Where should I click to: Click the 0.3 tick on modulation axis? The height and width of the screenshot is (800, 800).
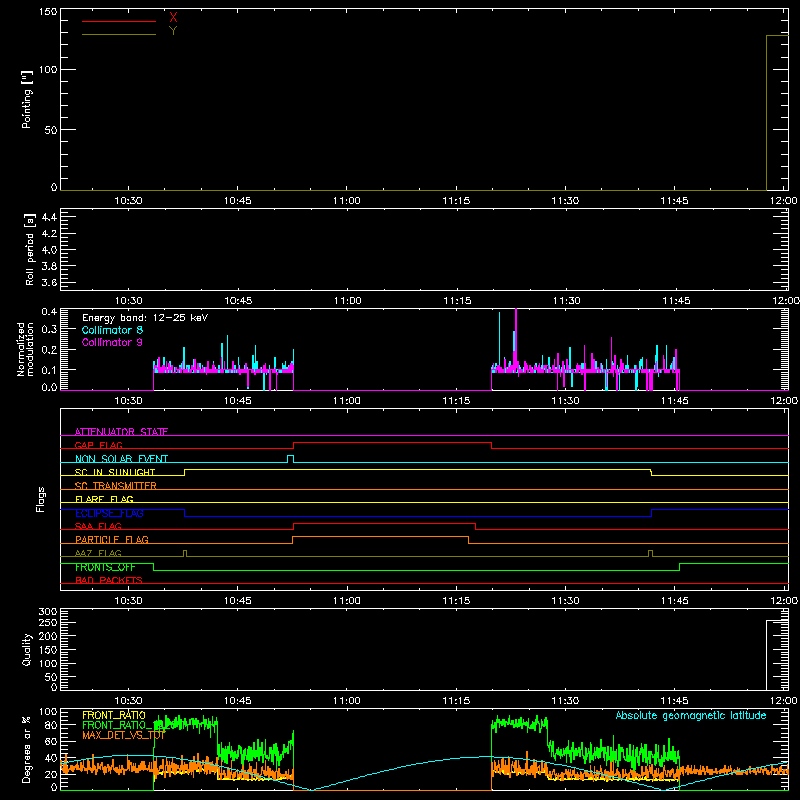tap(49, 329)
